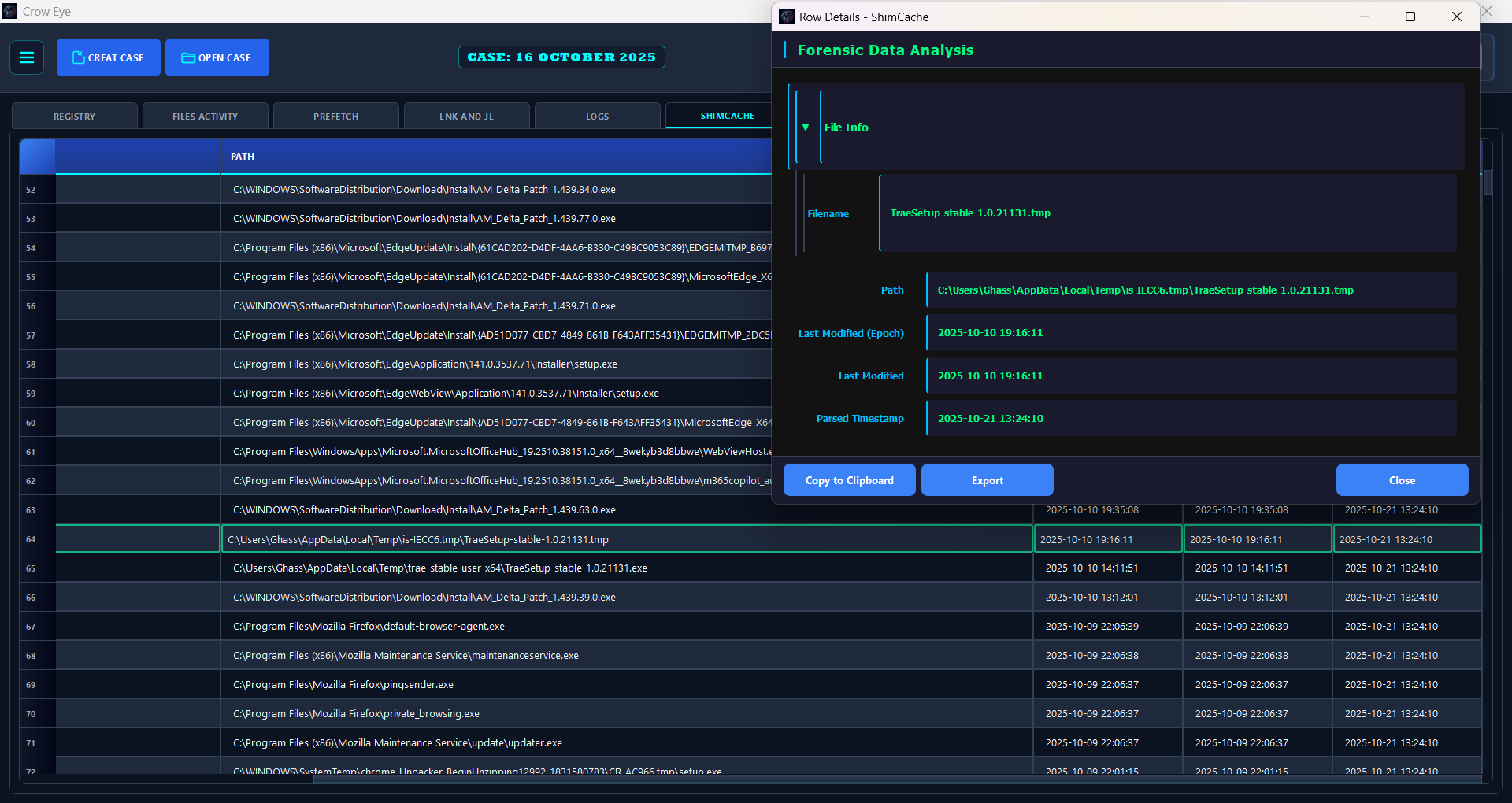Image resolution: width=1512 pixels, height=803 pixels.
Task: Click the 'CASE: 16 OCTOBER 2025' label
Action: point(561,57)
